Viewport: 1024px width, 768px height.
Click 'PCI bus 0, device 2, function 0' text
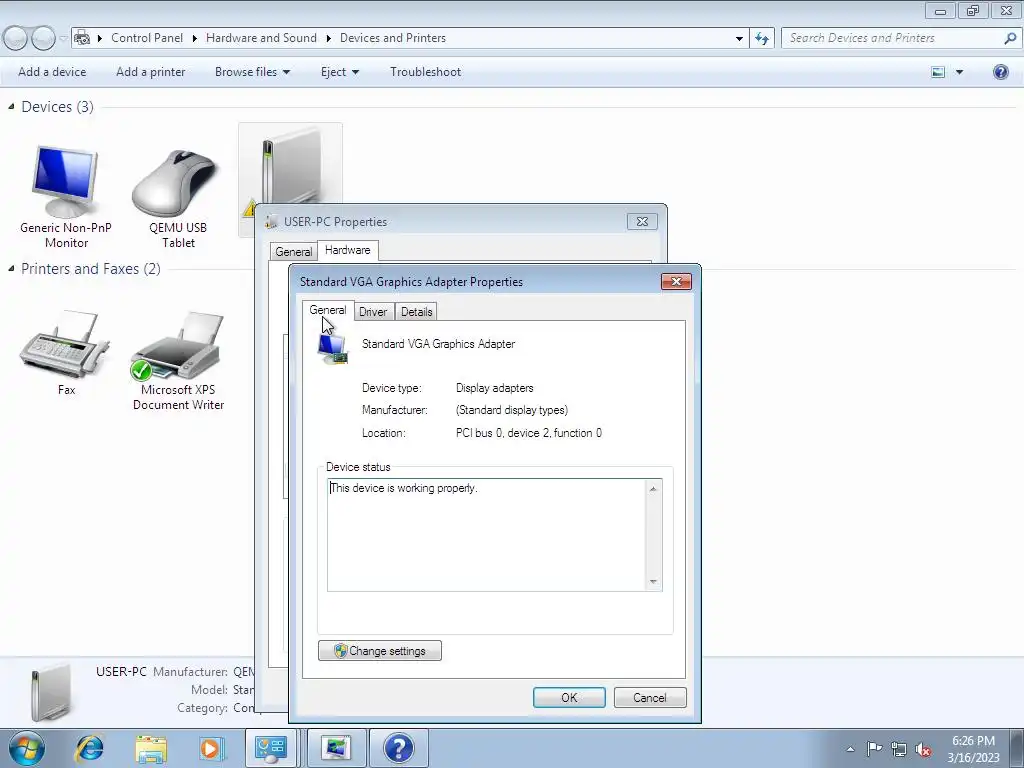click(529, 433)
